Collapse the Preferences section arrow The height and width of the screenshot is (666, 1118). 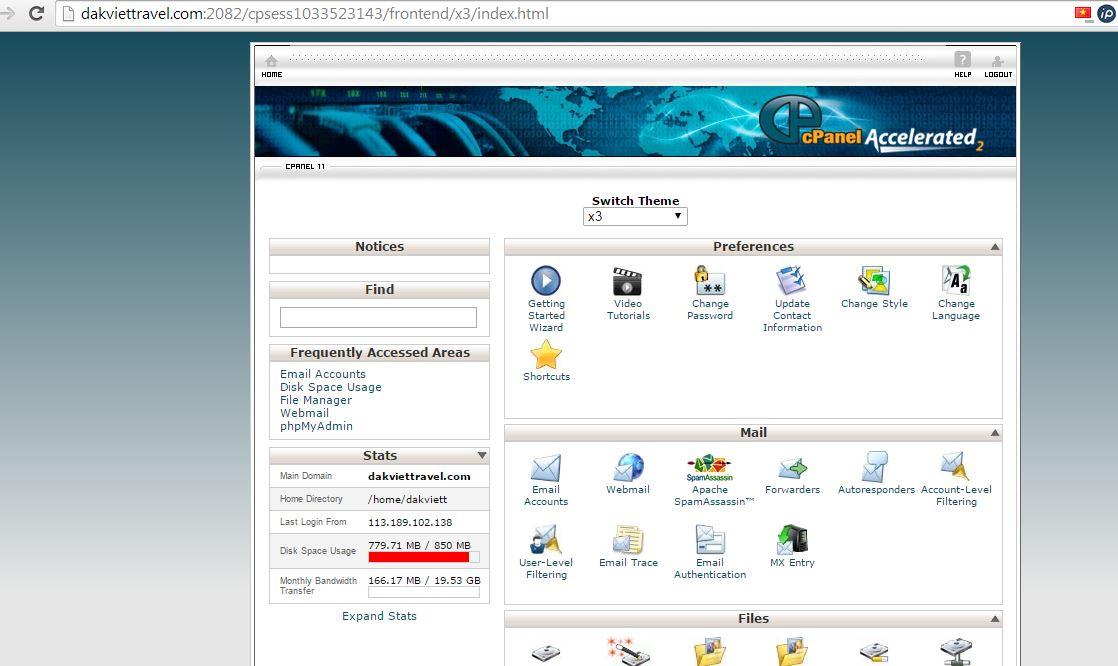tap(995, 247)
